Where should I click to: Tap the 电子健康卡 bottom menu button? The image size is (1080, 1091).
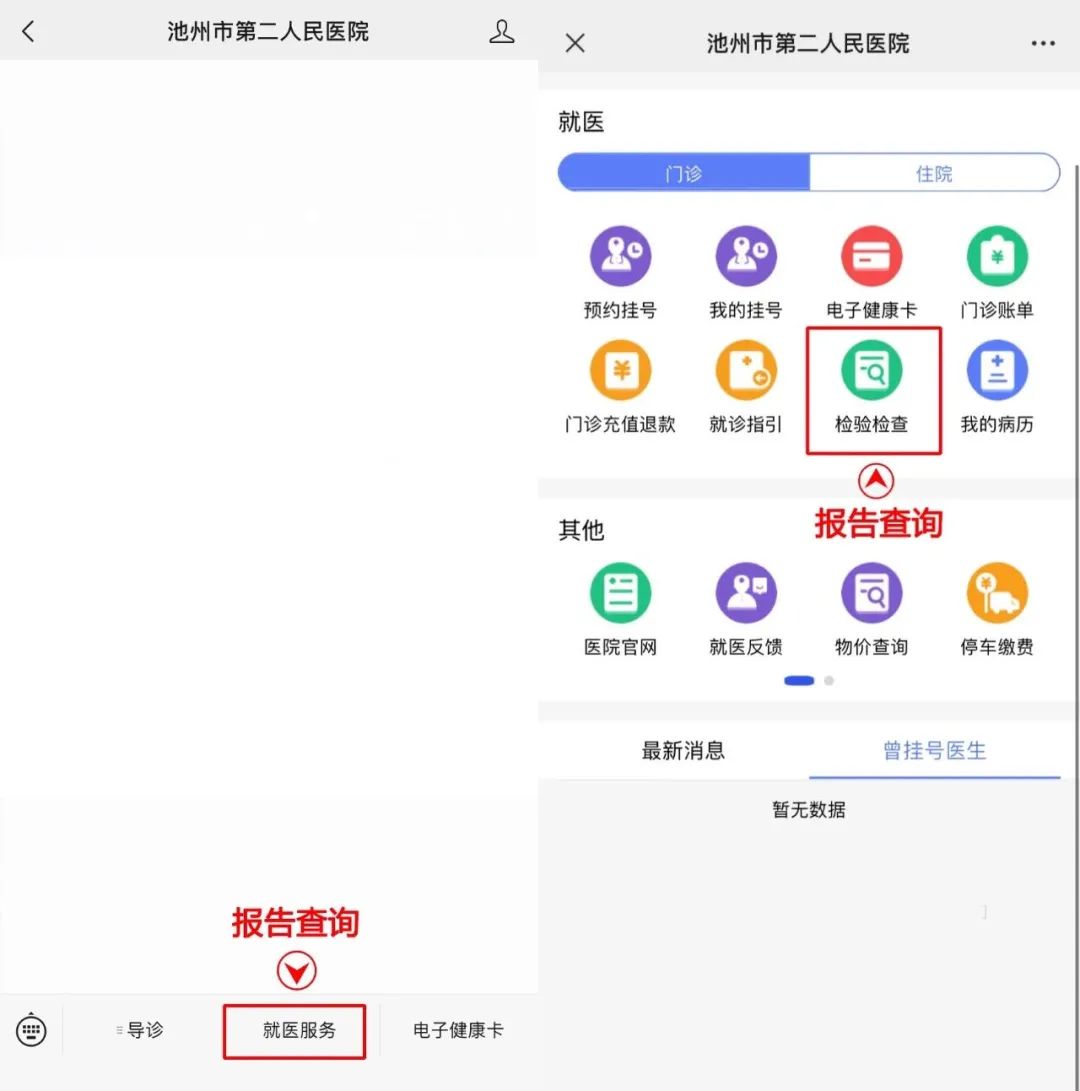tap(458, 1030)
